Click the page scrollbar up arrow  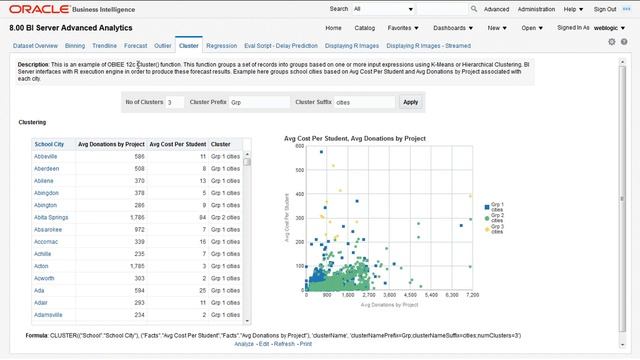click(622, 62)
